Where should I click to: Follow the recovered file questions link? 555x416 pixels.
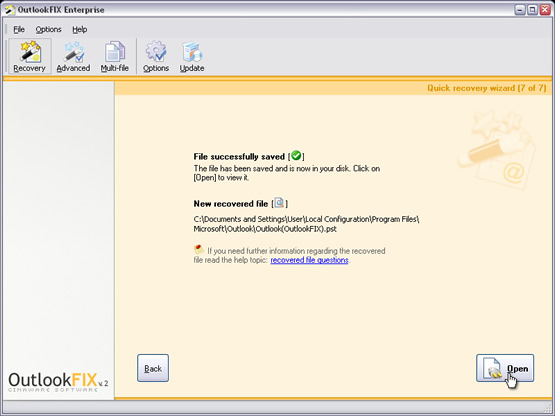click(x=309, y=260)
